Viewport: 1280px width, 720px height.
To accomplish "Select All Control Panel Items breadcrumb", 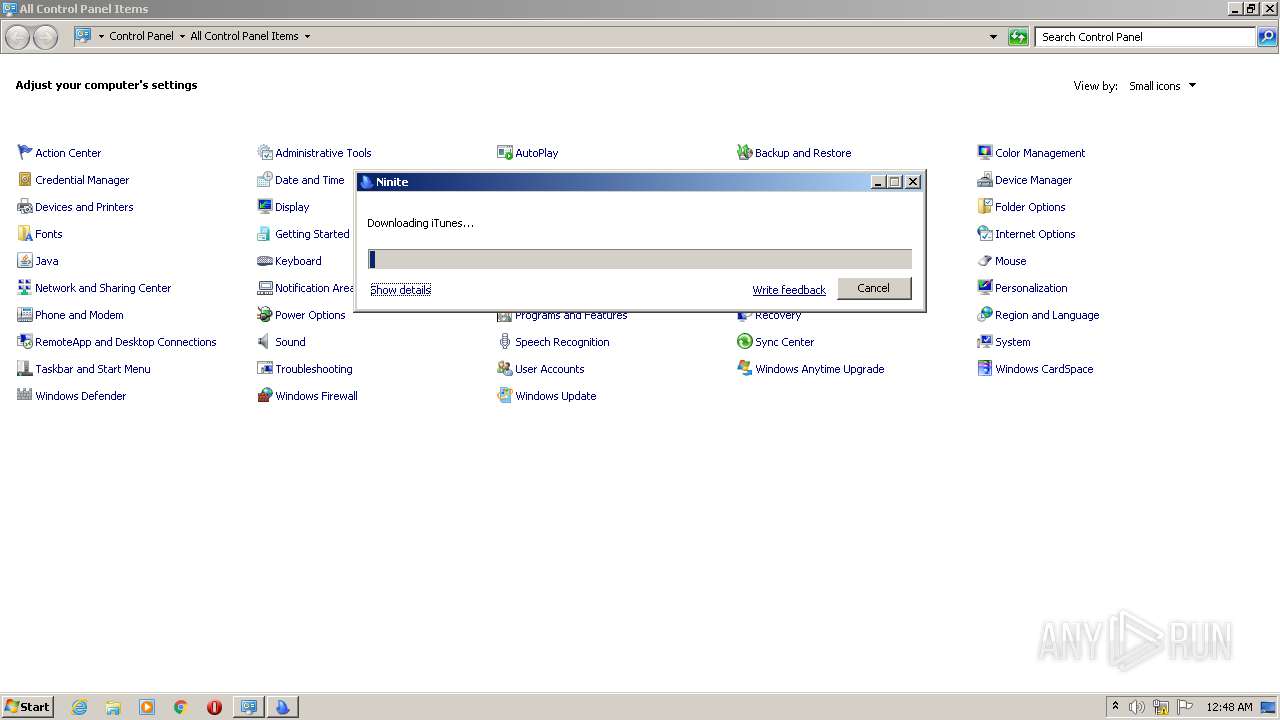I will tap(244, 36).
